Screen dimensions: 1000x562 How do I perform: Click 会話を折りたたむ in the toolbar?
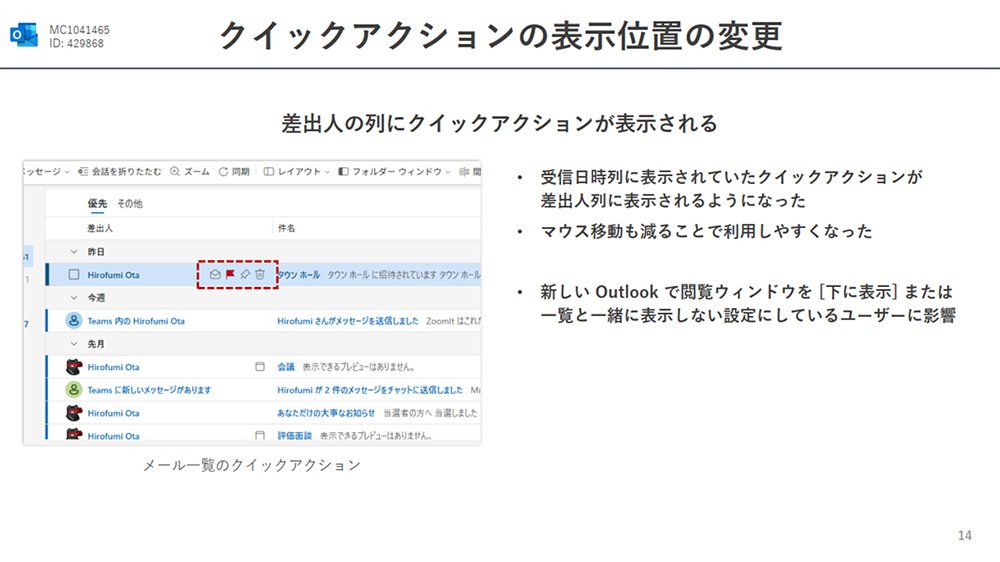[x=119, y=172]
